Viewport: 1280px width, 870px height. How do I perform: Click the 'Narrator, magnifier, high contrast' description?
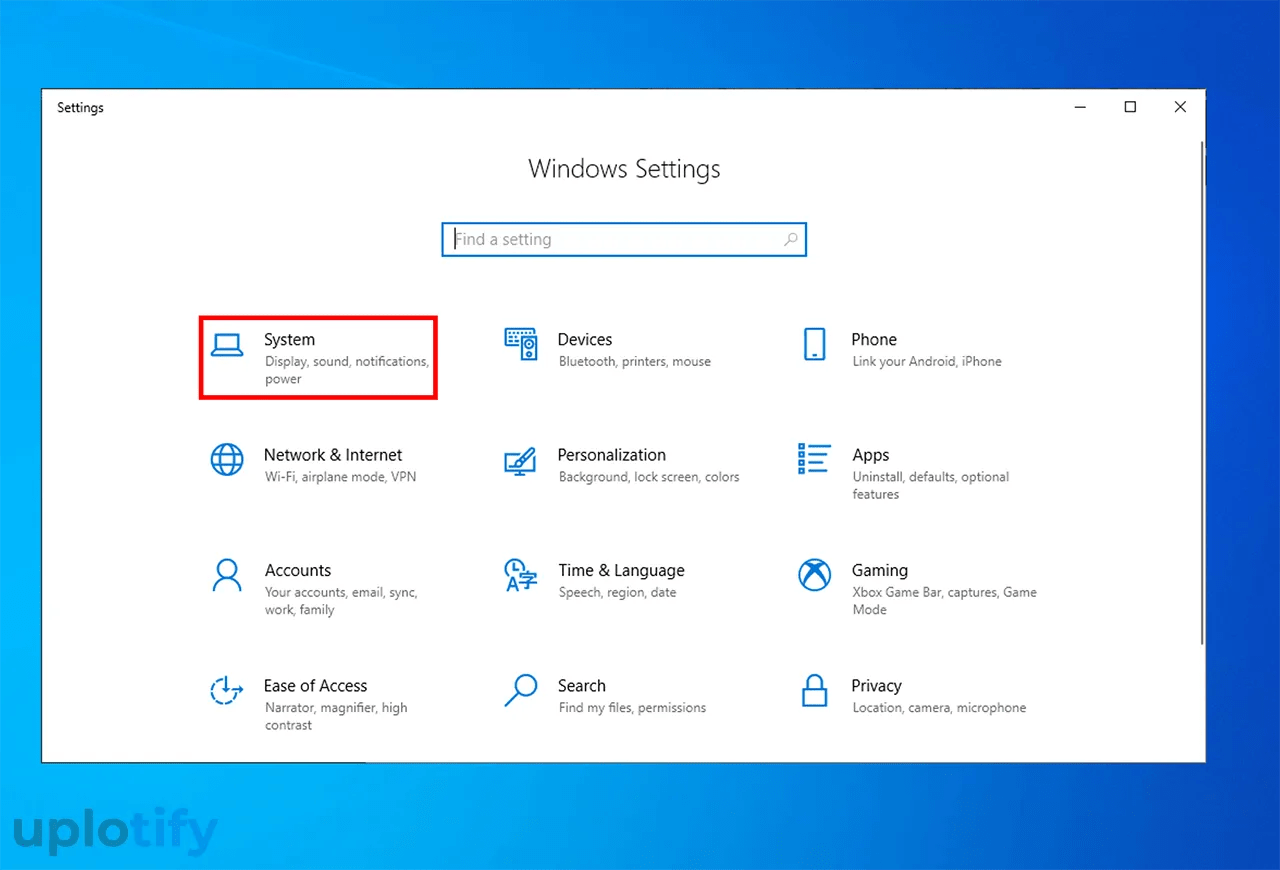tap(336, 716)
